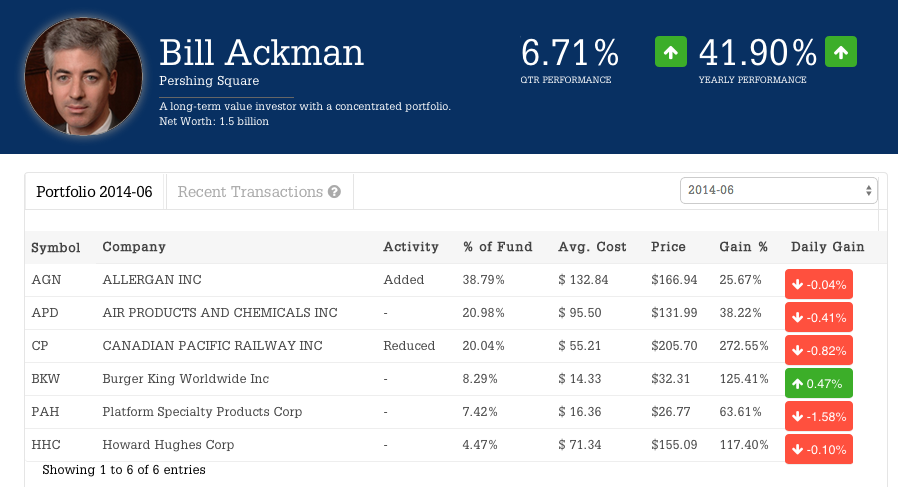This screenshot has width=898, height=487.
Task: Click the red -0.04% daily gain badge
Action: coord(818,284)
